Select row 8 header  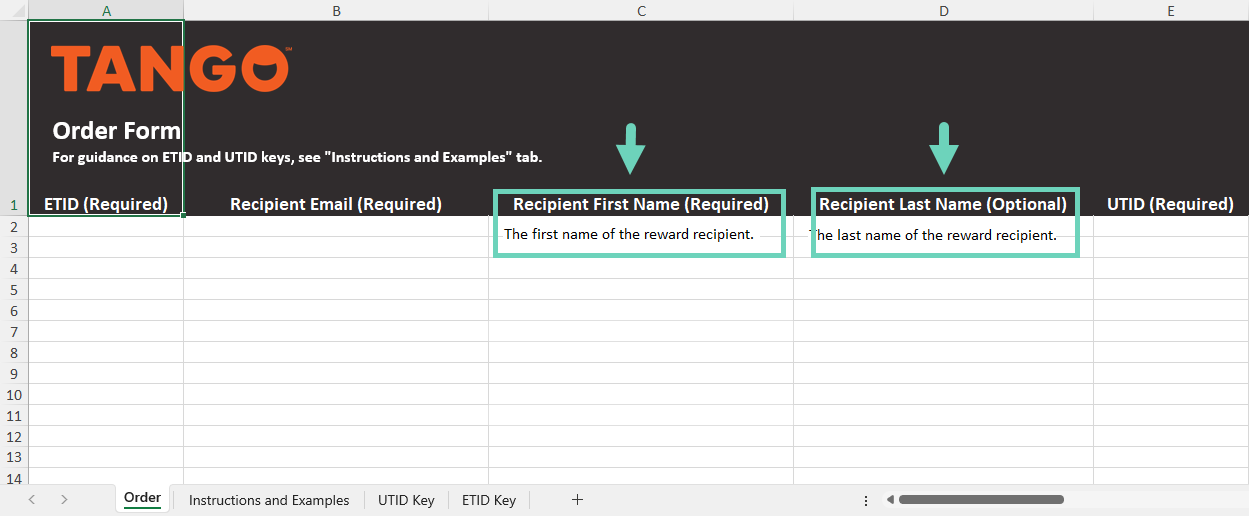tap(14, 352)
